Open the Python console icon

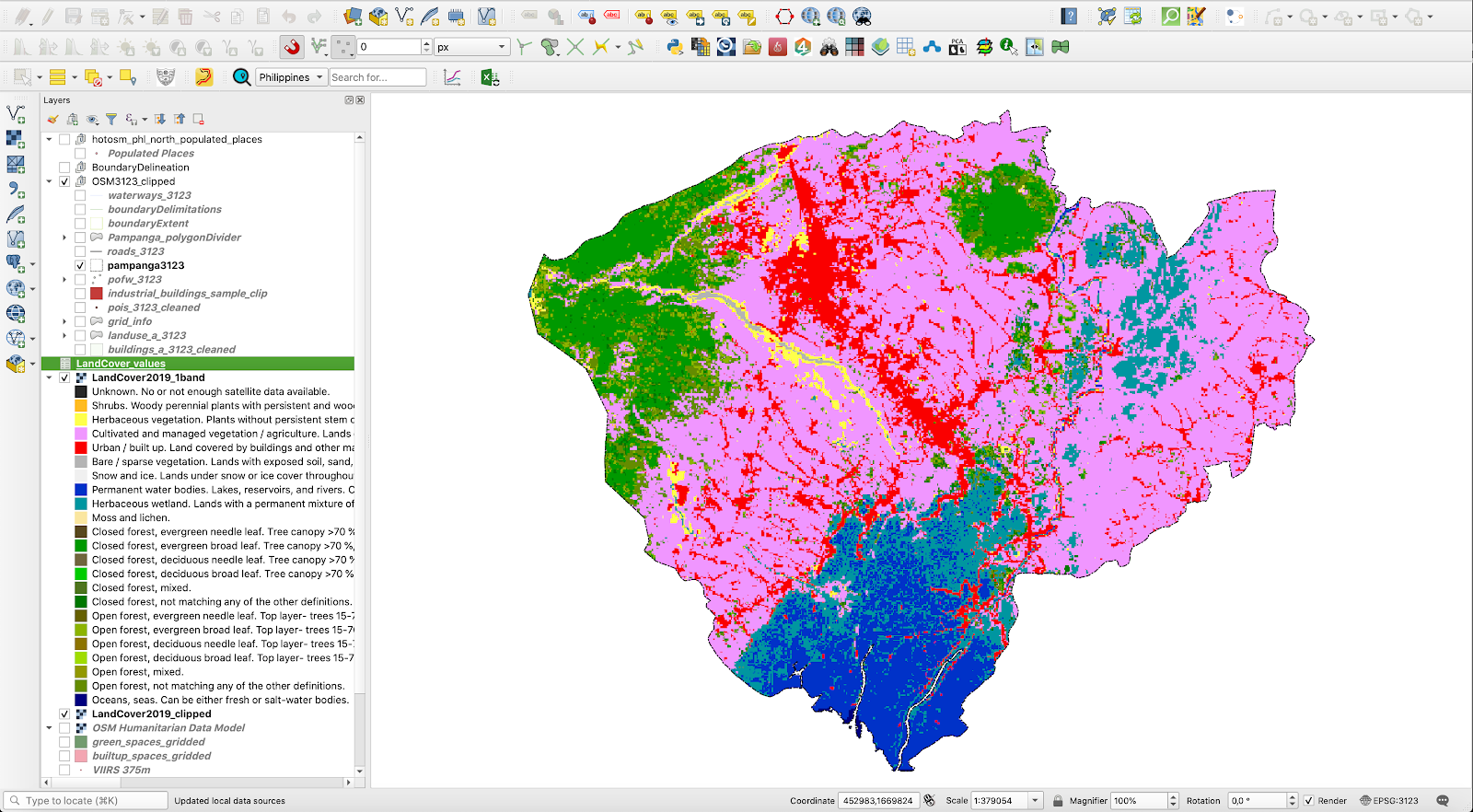(675, 47)
